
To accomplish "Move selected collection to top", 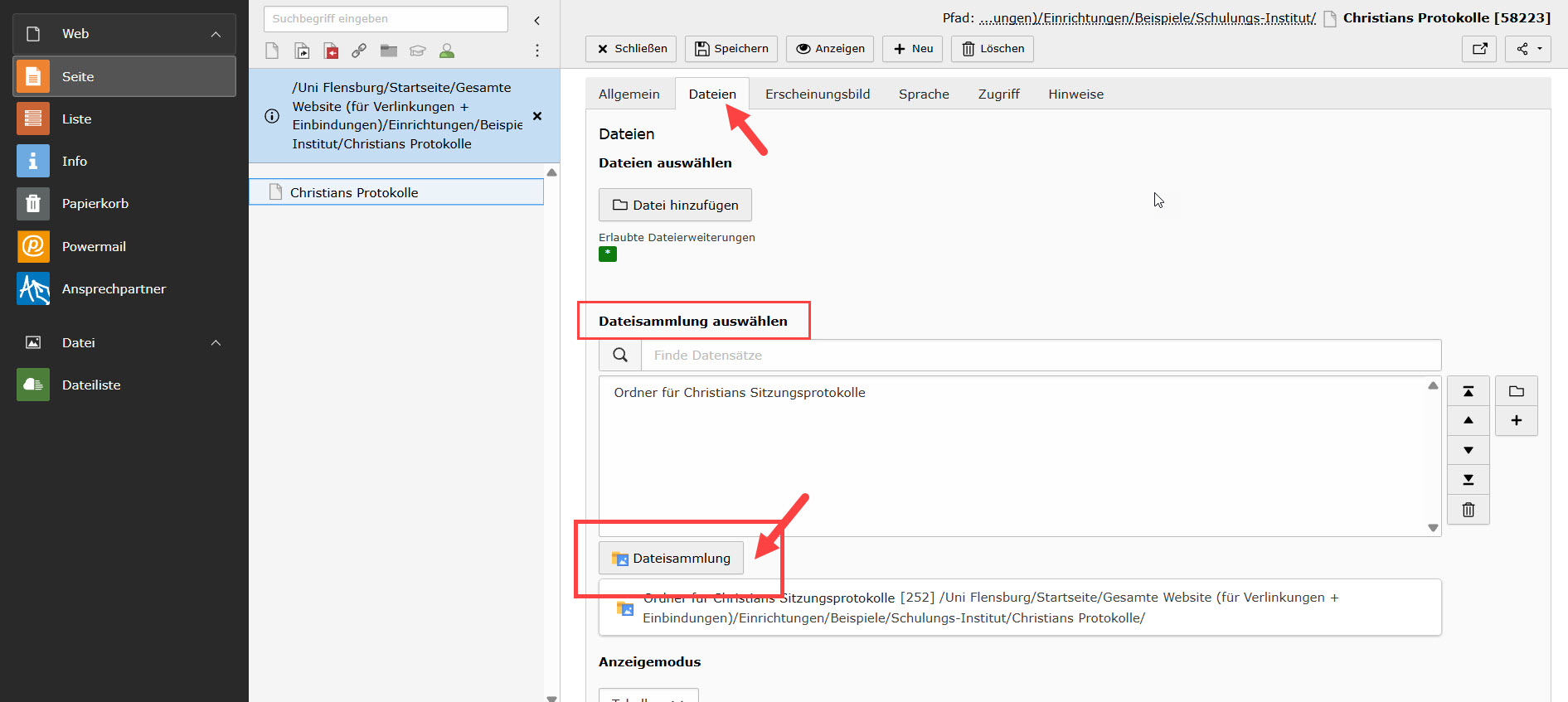I will coord(1468,391).
